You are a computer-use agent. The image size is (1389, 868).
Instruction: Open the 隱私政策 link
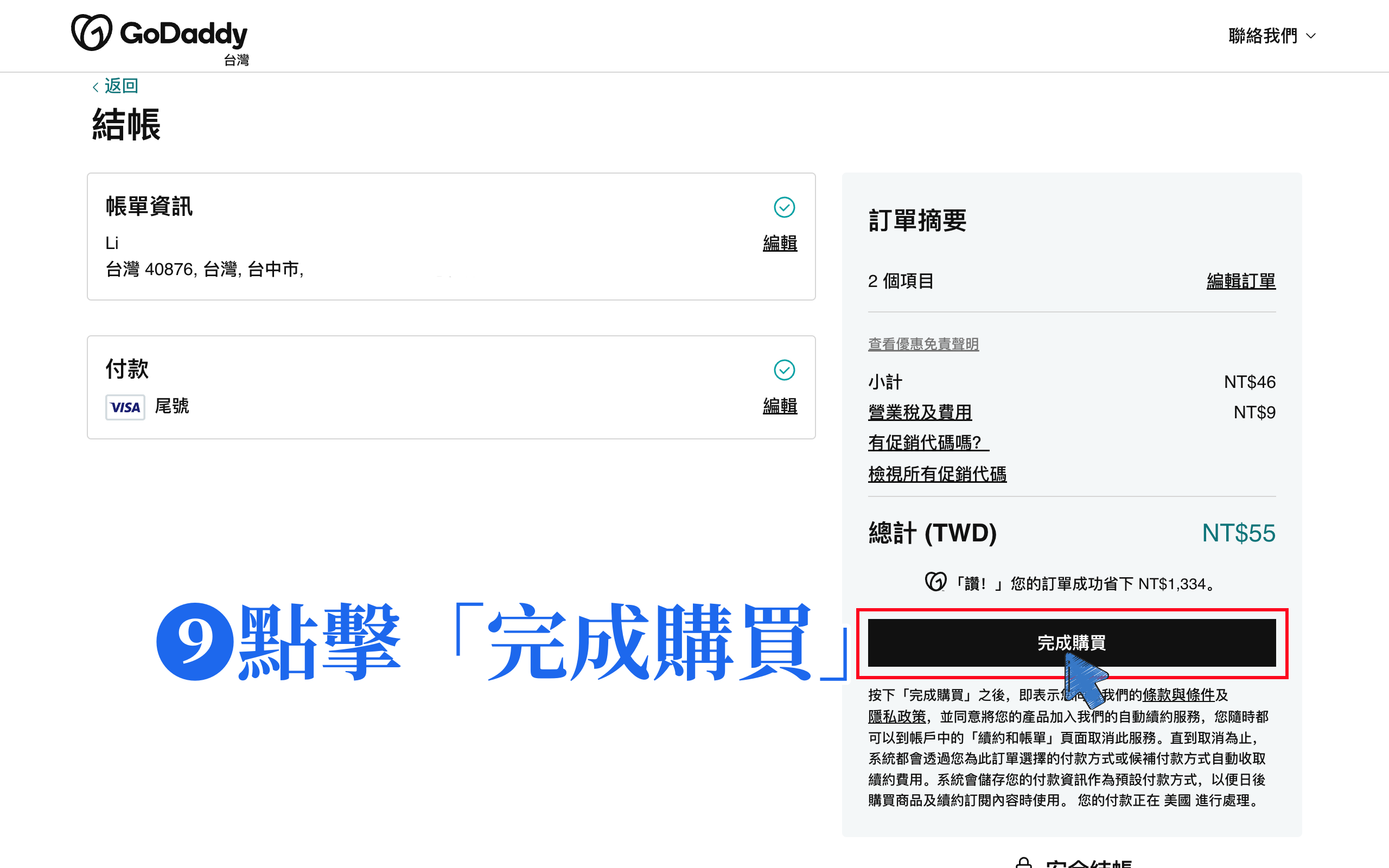pos(896,717)
